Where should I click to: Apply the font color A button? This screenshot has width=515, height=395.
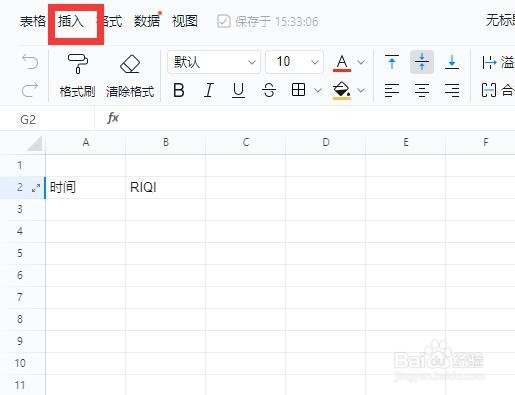pos(342,63)
